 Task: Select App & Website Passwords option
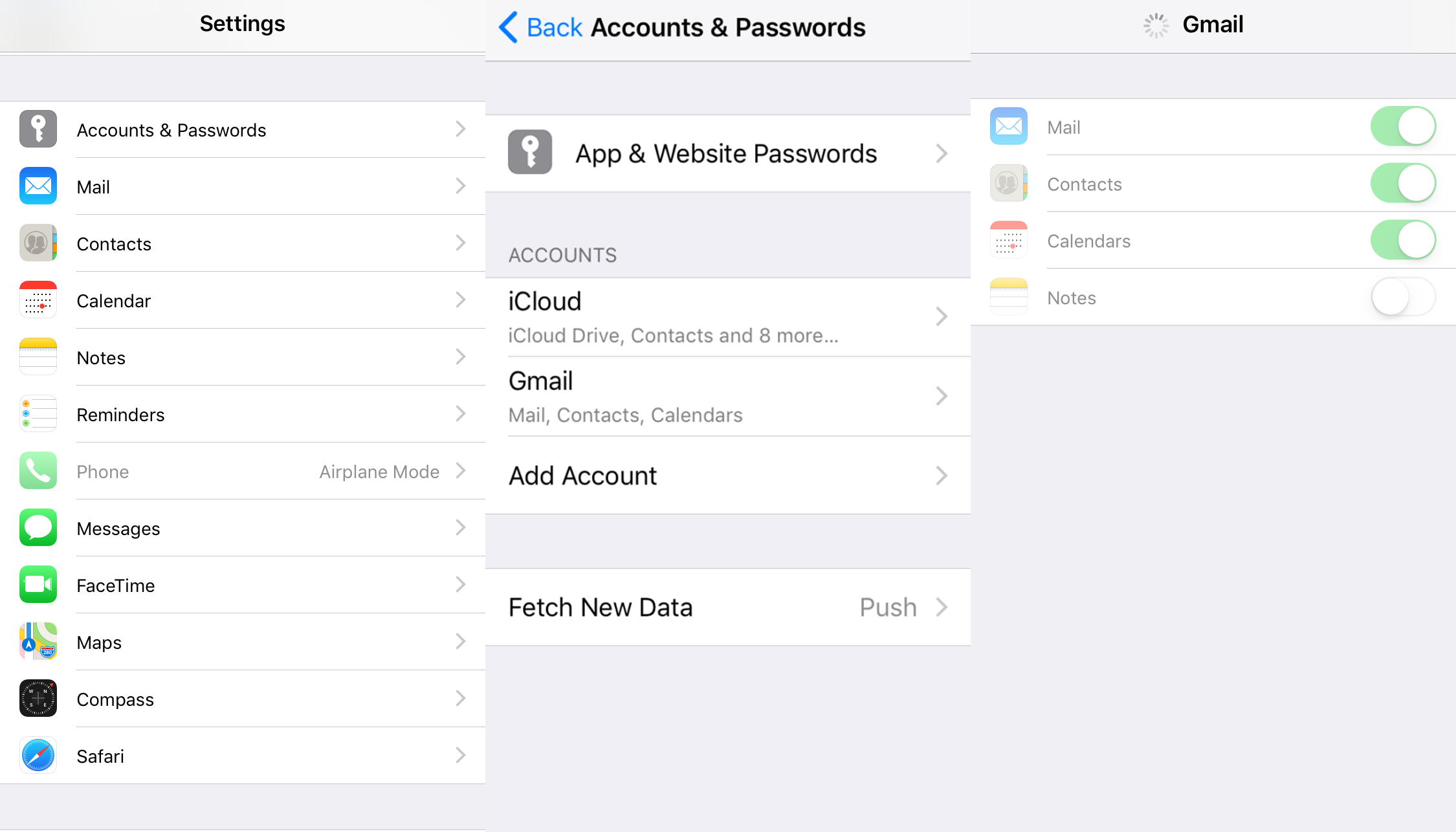tap(728, 152)
